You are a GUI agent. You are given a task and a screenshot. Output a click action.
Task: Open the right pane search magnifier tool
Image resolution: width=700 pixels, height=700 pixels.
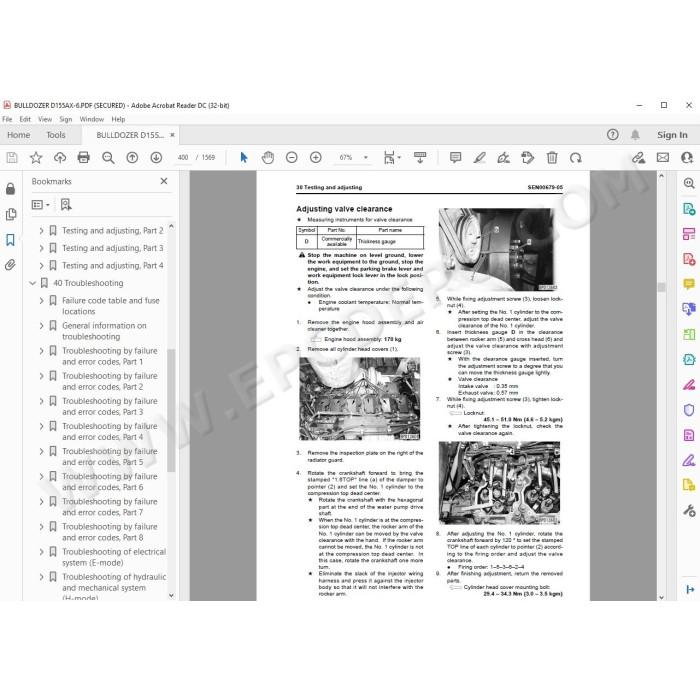[689, 183]
